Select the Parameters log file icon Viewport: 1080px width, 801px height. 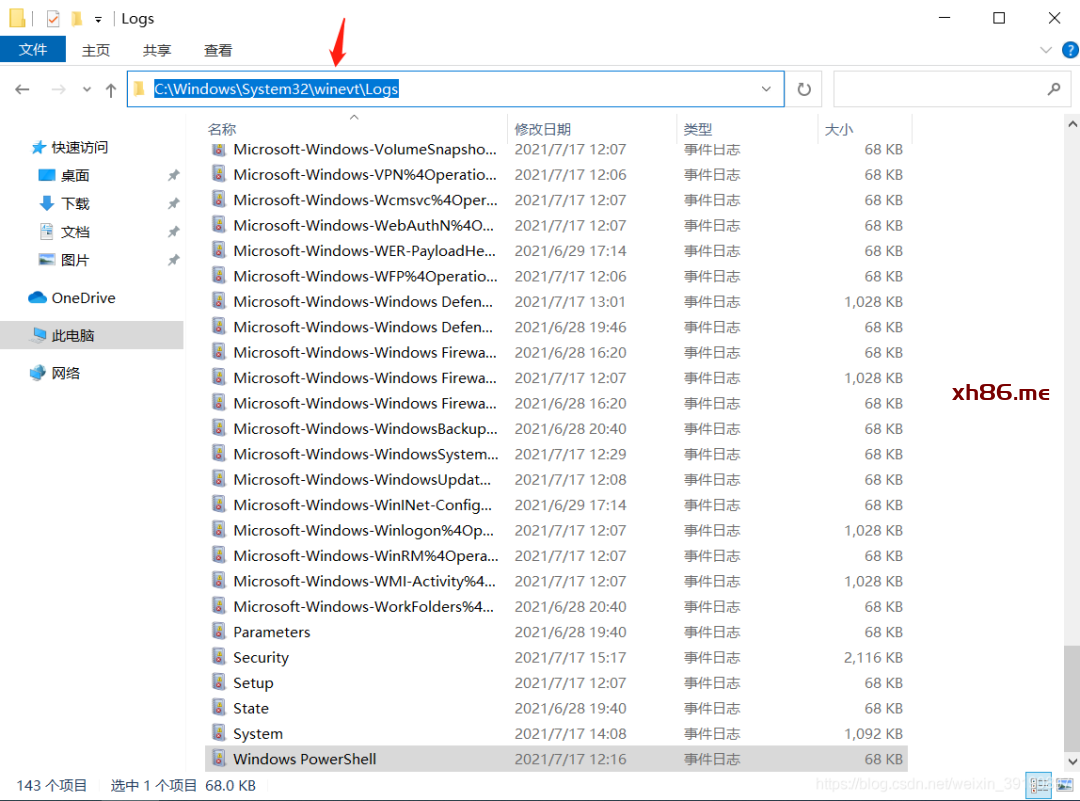(x=218, y=632)
